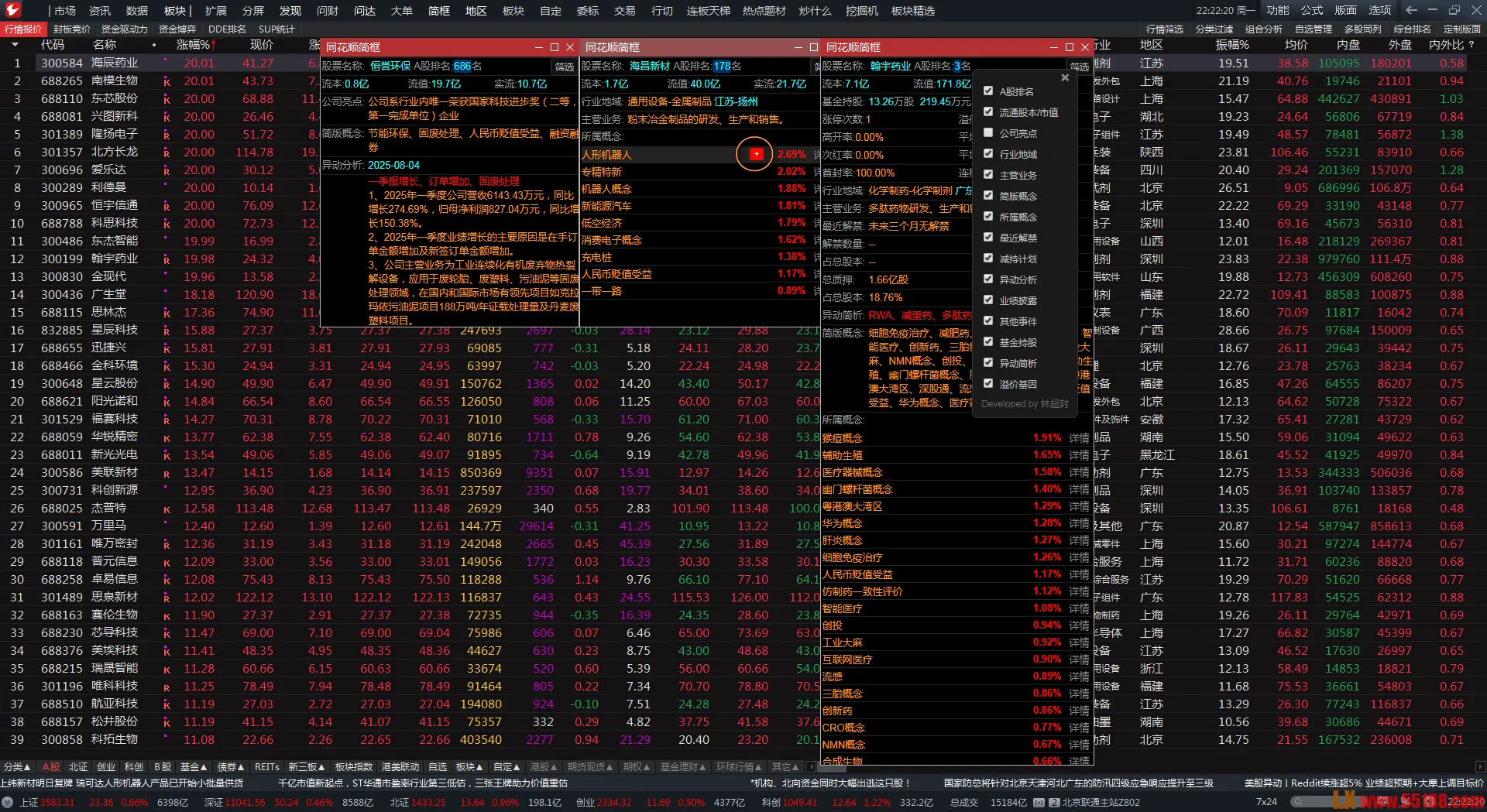Expand the 板块 bottom tab menu

point(470,767)
